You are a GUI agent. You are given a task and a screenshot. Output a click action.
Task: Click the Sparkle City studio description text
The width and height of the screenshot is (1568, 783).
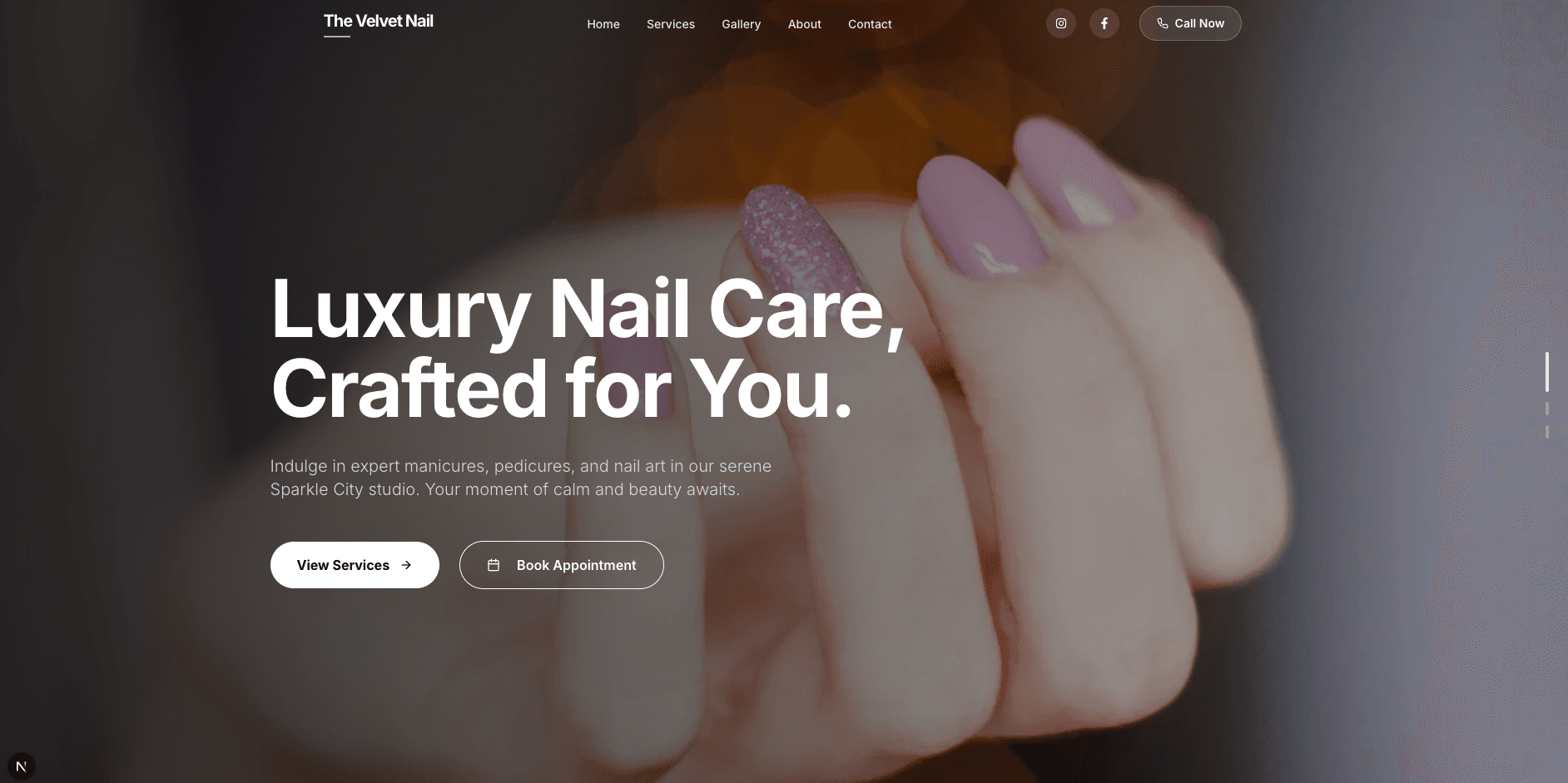pos(521,478)
